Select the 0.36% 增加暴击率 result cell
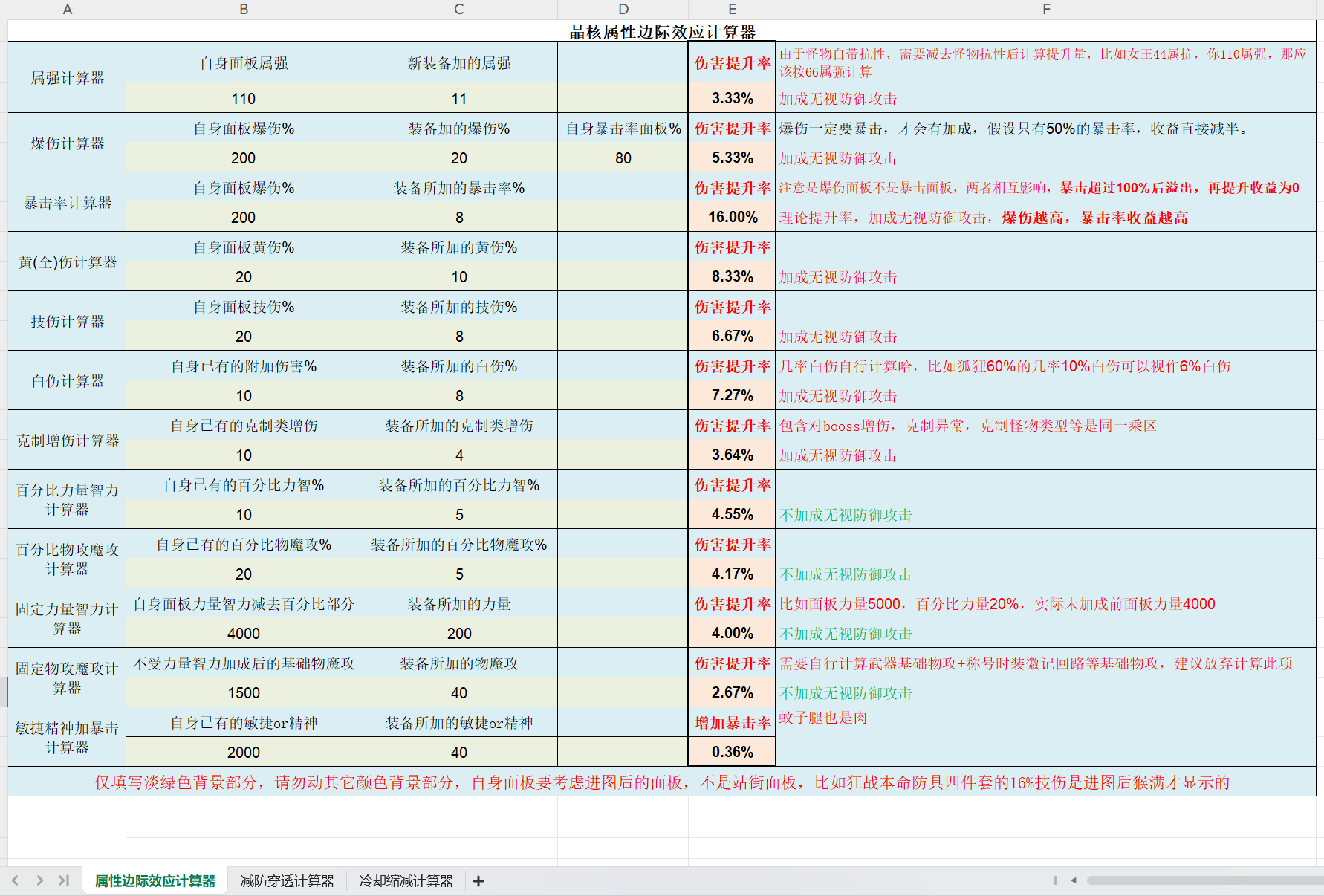Screen dimensions: 1324x896 [732, 752]
